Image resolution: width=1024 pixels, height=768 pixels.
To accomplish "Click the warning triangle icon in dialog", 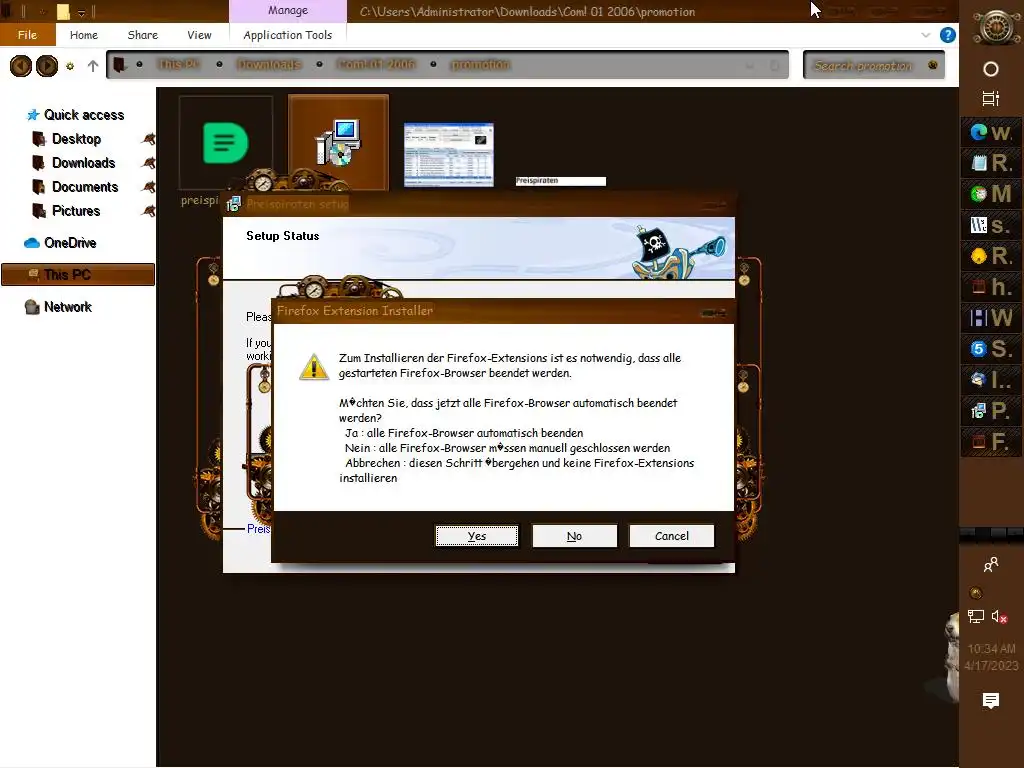I will click(x=313, y=366).
